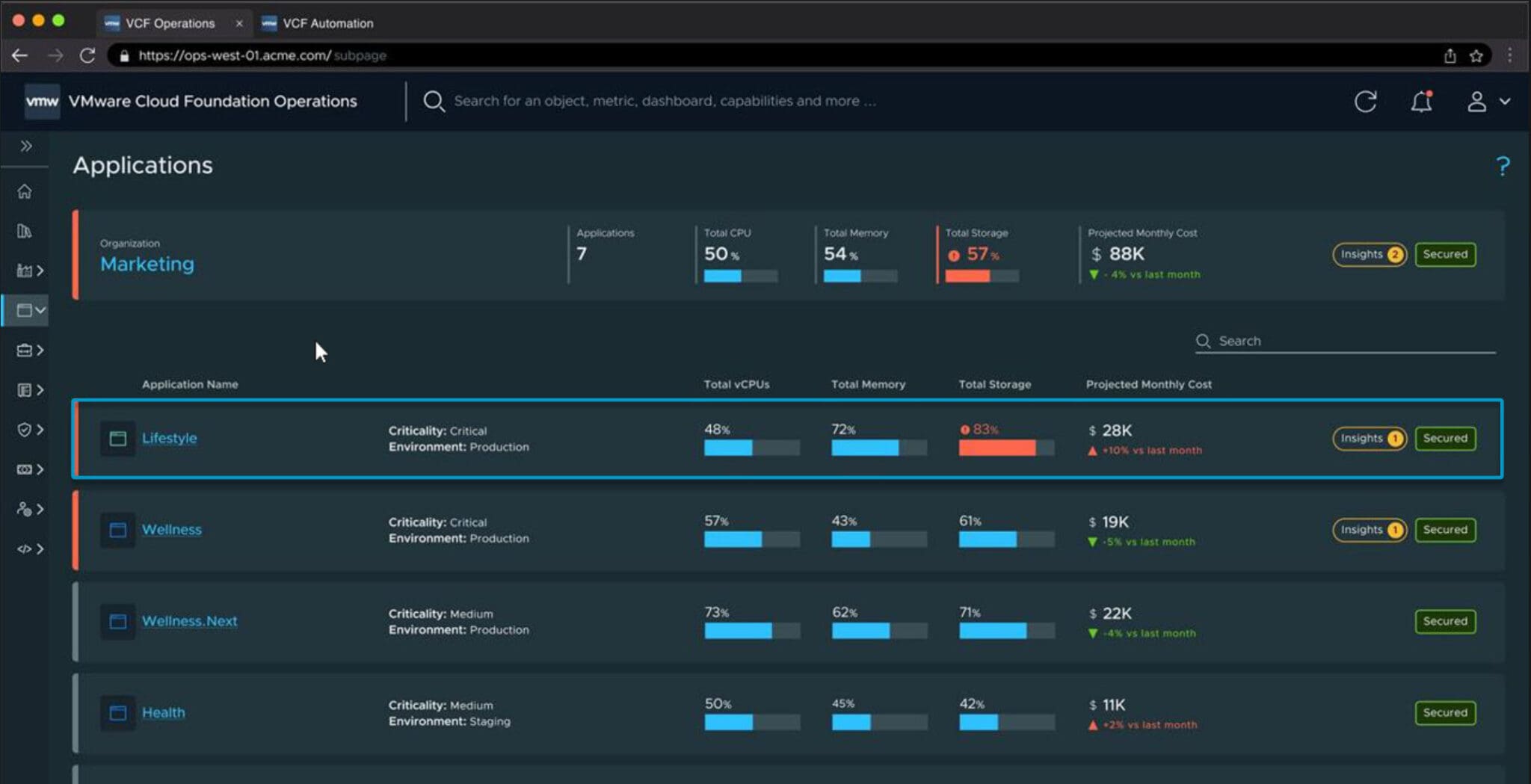Click the notifications bell icon

[x=1421, y=102]
